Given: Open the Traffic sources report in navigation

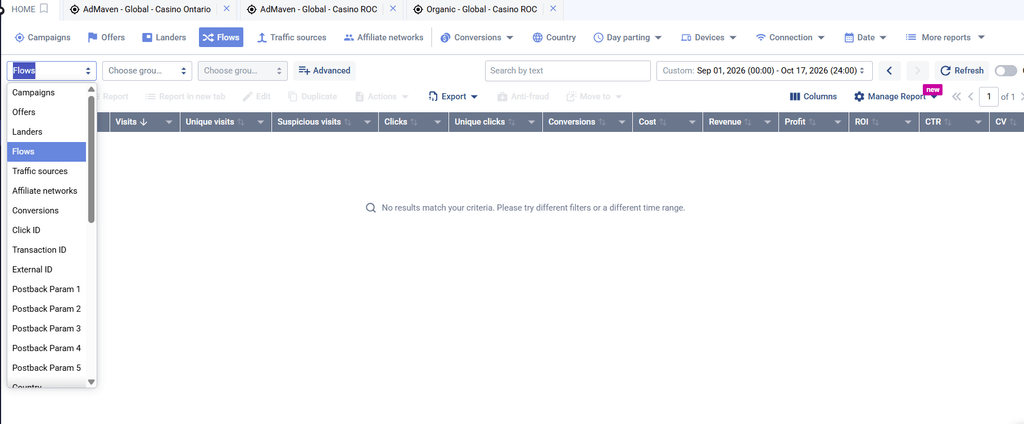Looking at the screenshot, I should click(291, 37).
